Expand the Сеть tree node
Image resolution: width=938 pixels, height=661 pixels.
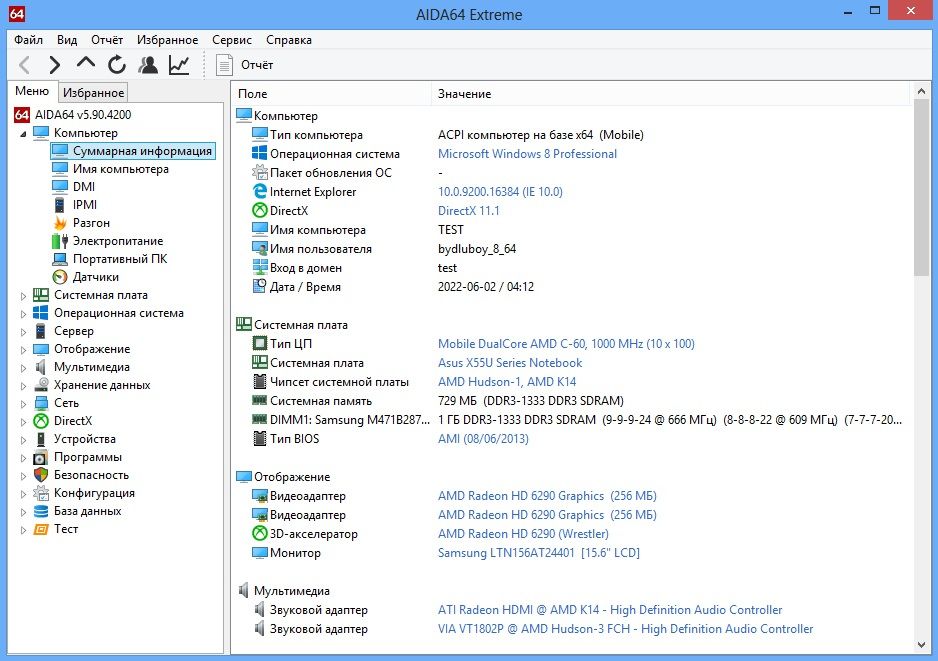(x=23, y=404)
